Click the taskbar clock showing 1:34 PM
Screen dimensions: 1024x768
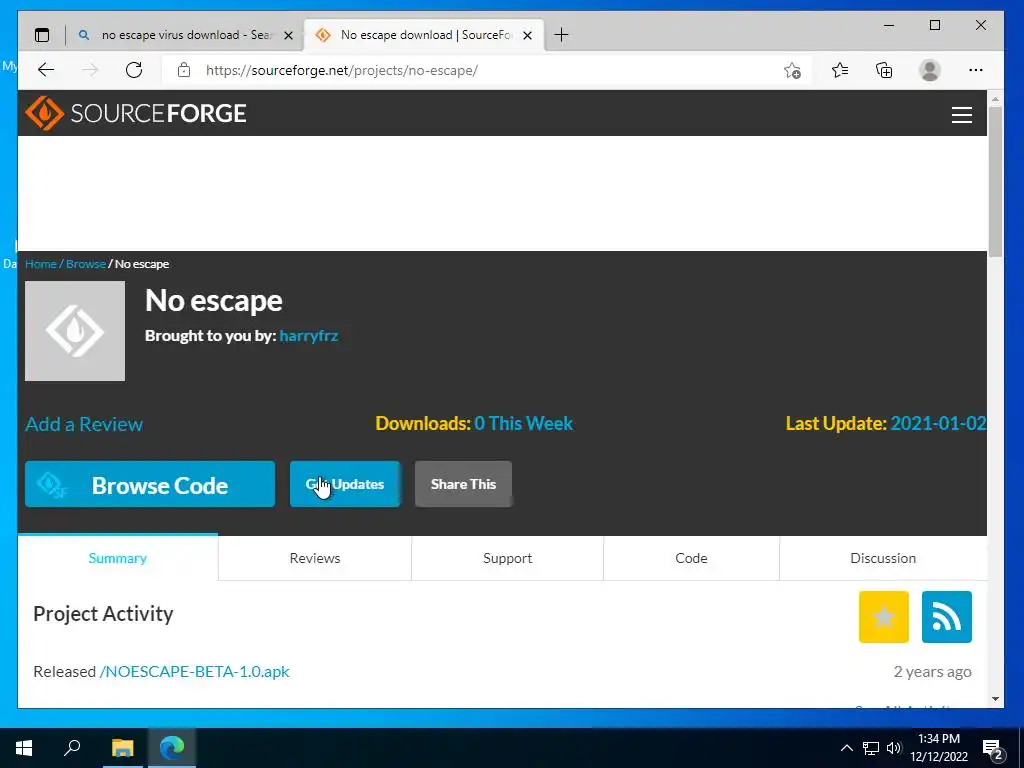coord(939,748)
